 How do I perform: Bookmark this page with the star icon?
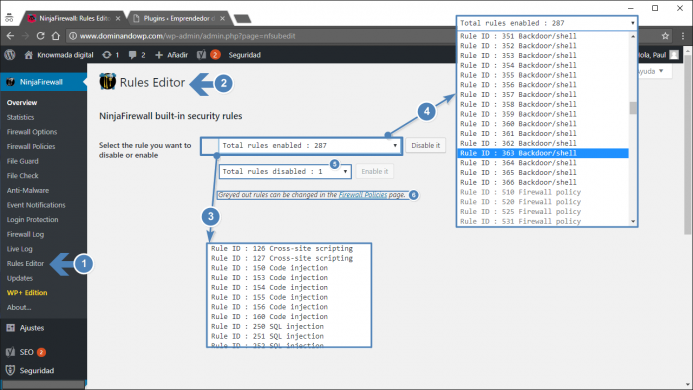[666, 36]
